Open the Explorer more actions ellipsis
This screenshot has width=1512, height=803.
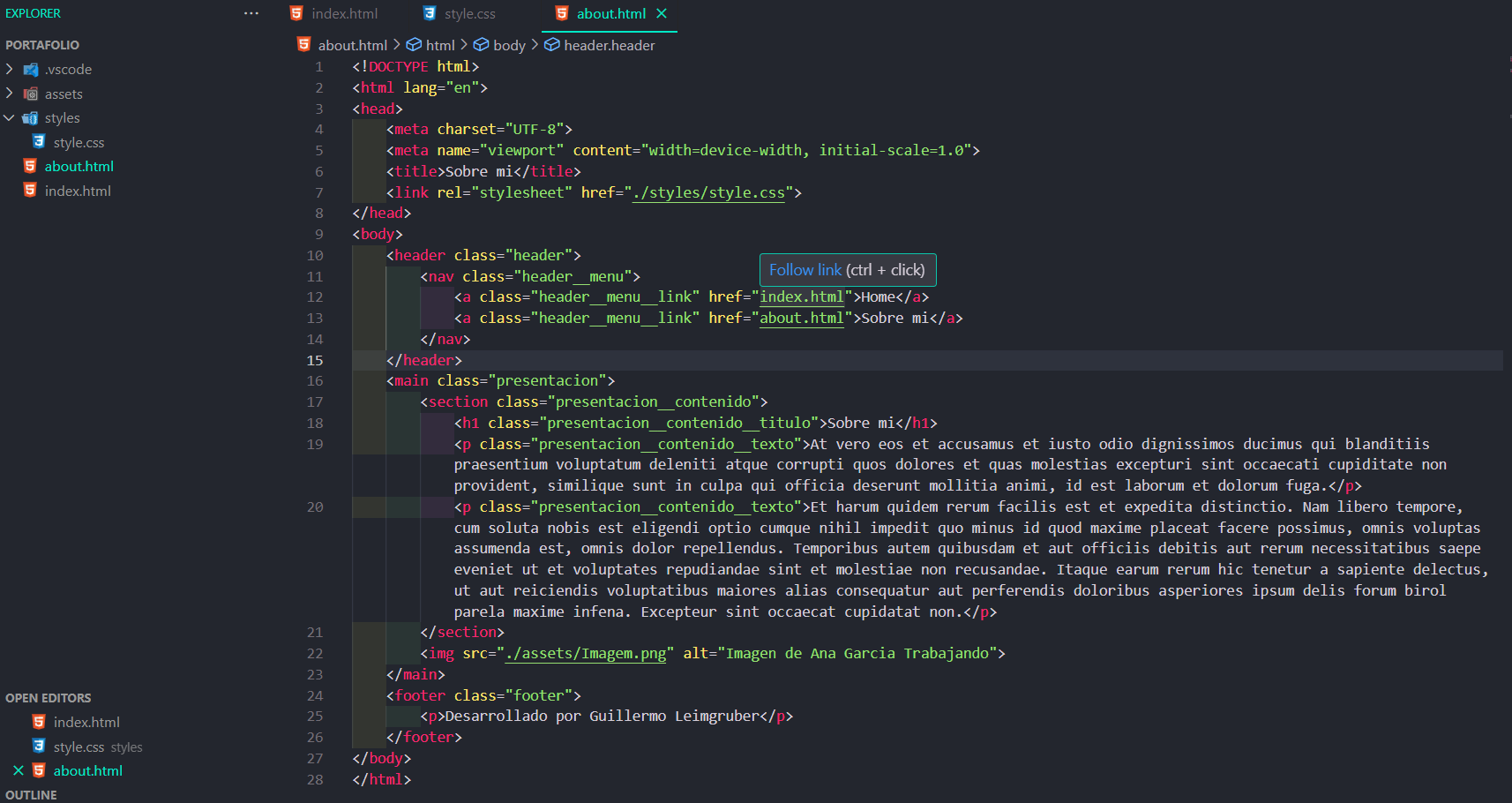coord(251,13)
